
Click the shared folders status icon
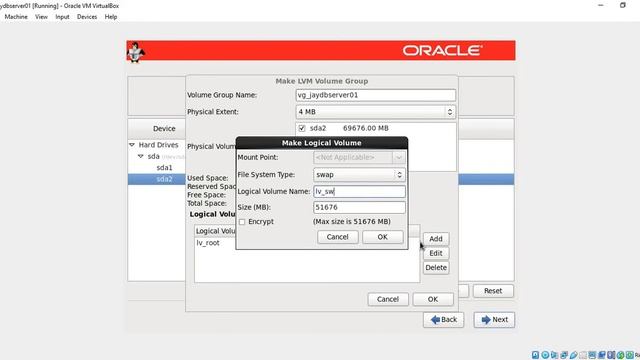pyautogui.click(x=583, y=355)
